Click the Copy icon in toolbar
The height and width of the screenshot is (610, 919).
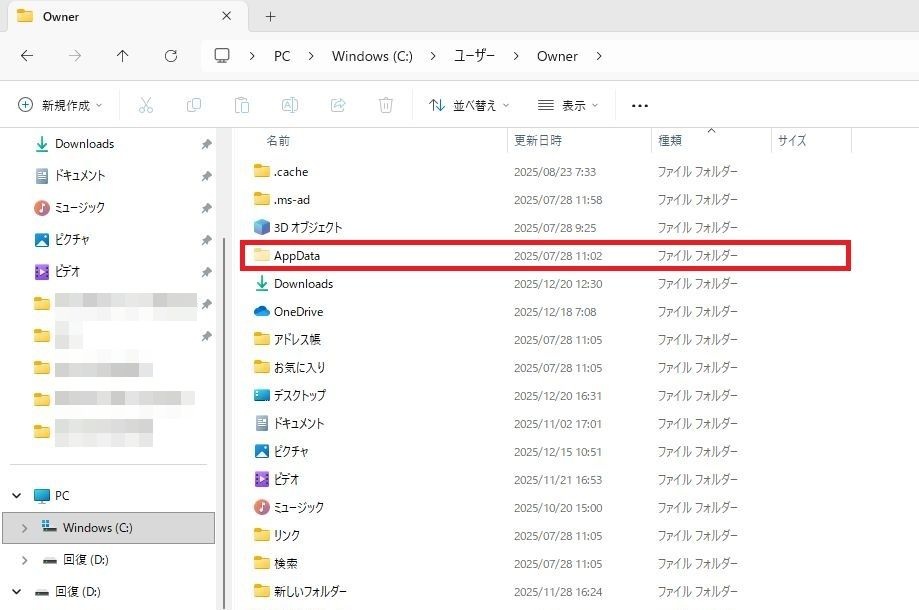pyautogui.click(x=193, y=105)
